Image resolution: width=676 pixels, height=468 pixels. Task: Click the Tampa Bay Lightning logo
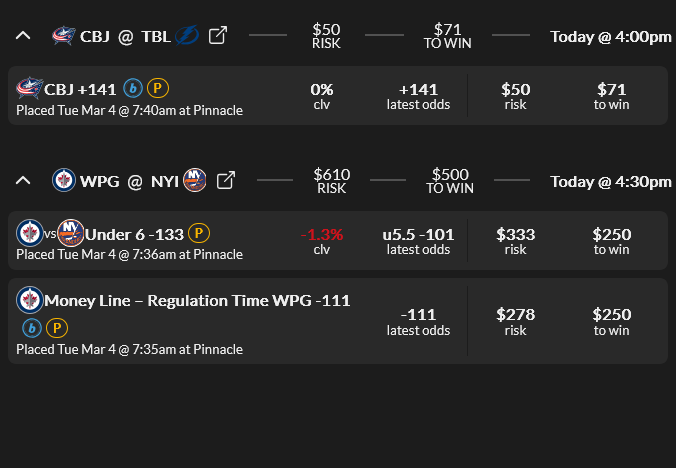(187, 36)
